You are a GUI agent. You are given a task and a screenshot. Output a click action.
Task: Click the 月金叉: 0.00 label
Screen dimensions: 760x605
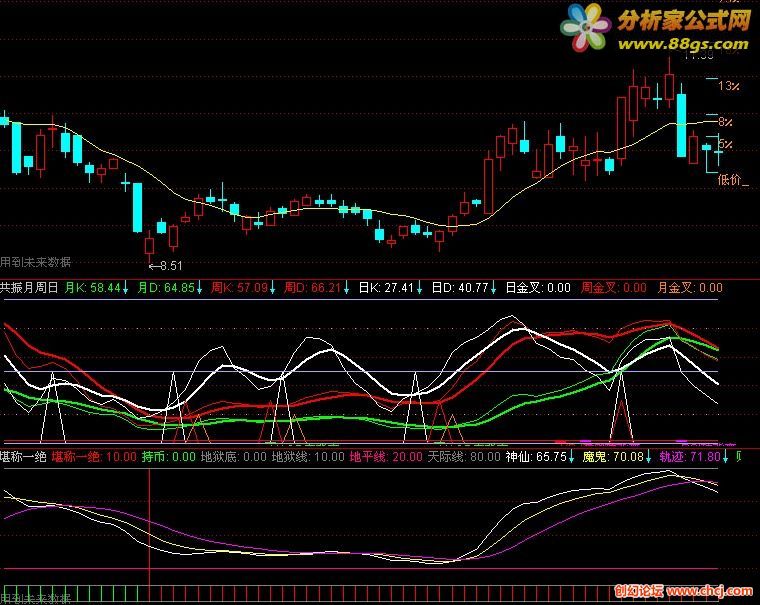pyautogui.click(x=690, y=288)
